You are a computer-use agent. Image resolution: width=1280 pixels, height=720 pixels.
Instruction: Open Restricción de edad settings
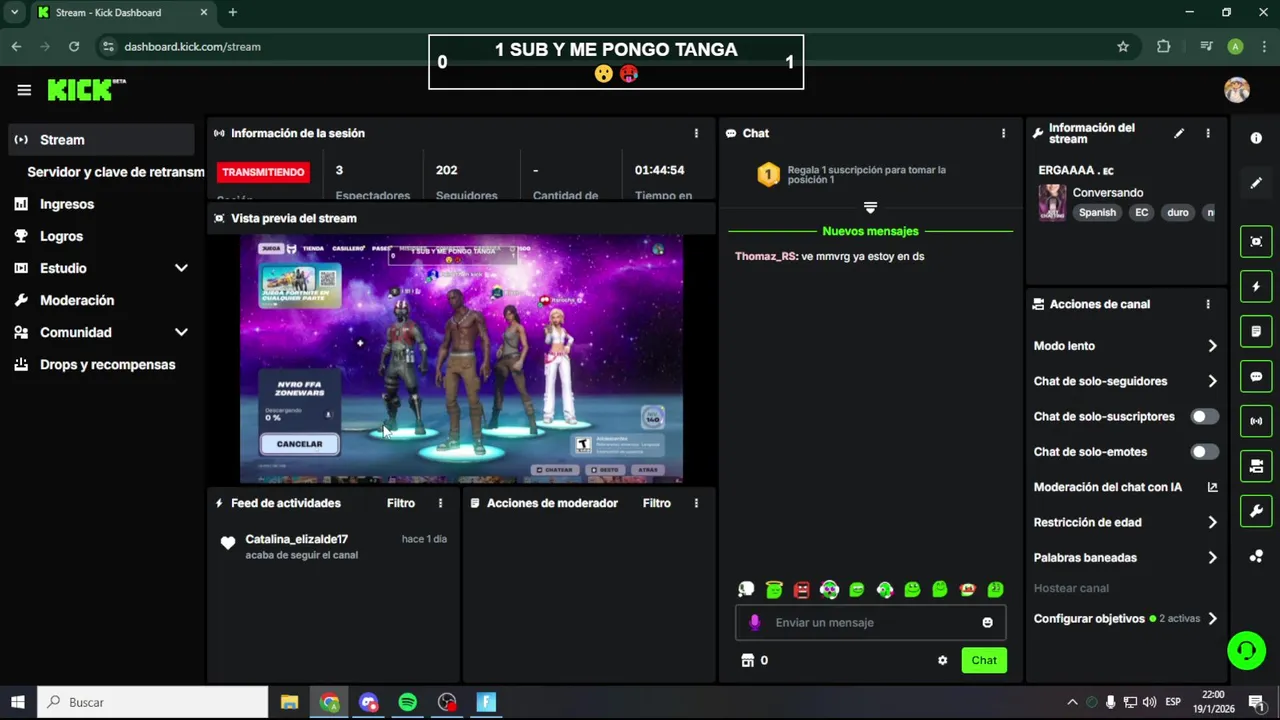point(1125,522)
